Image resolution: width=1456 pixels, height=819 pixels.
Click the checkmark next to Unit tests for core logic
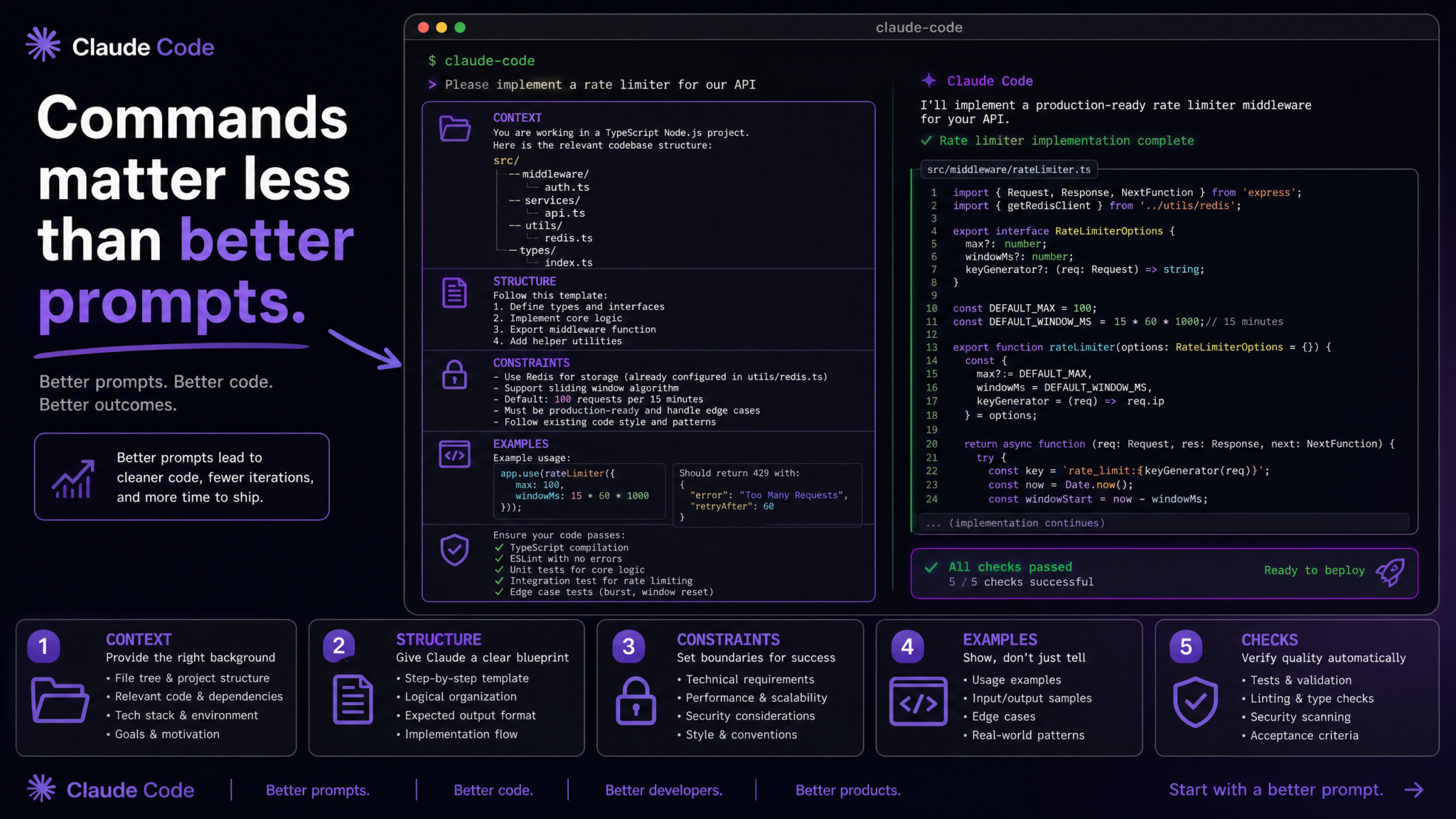click(x=499, y=569)
